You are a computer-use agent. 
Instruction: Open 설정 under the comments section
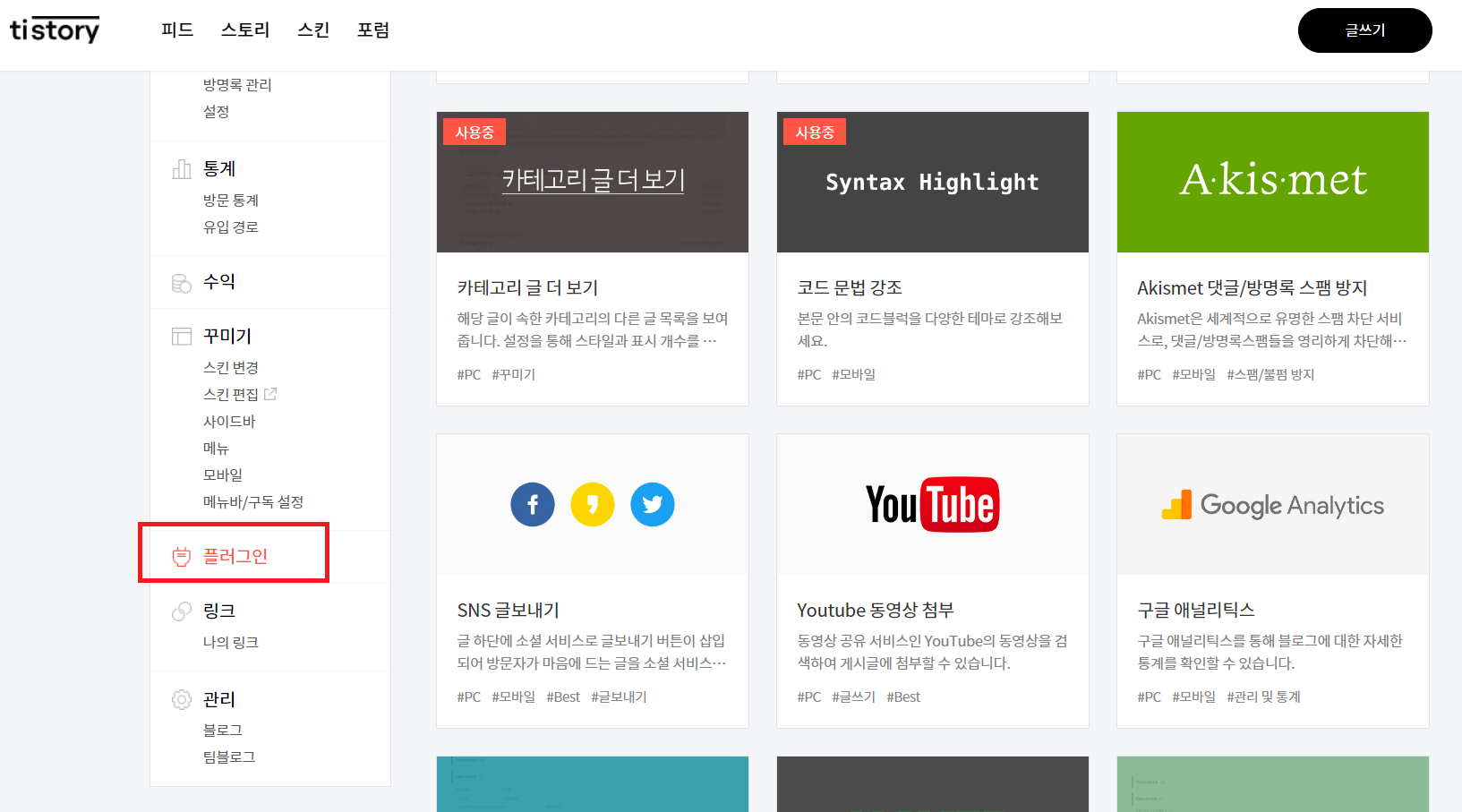point(217,112)
